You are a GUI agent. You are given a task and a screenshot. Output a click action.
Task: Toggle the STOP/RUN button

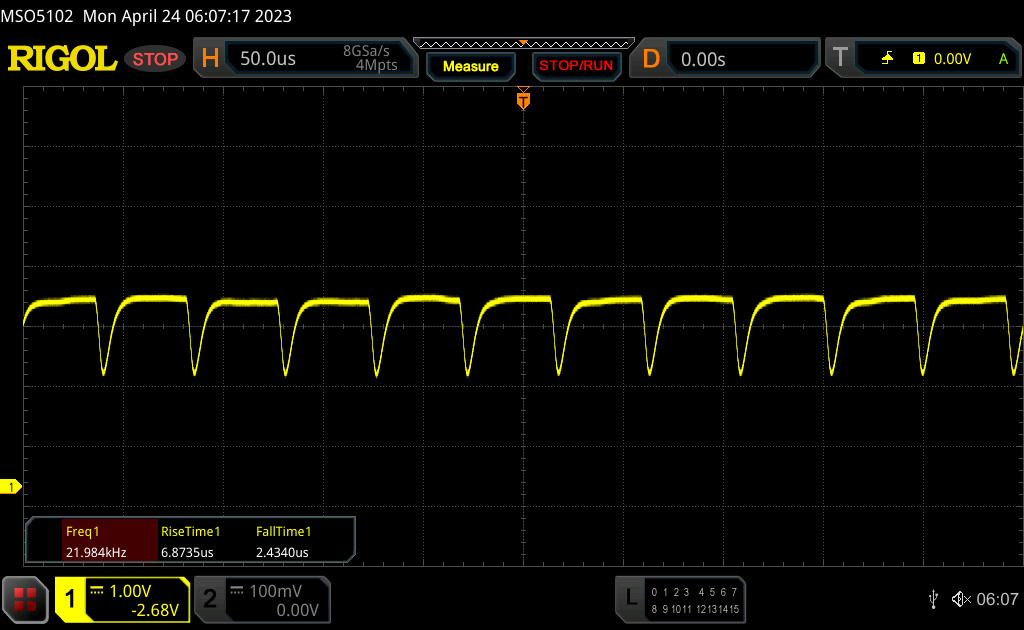(576, 66)
